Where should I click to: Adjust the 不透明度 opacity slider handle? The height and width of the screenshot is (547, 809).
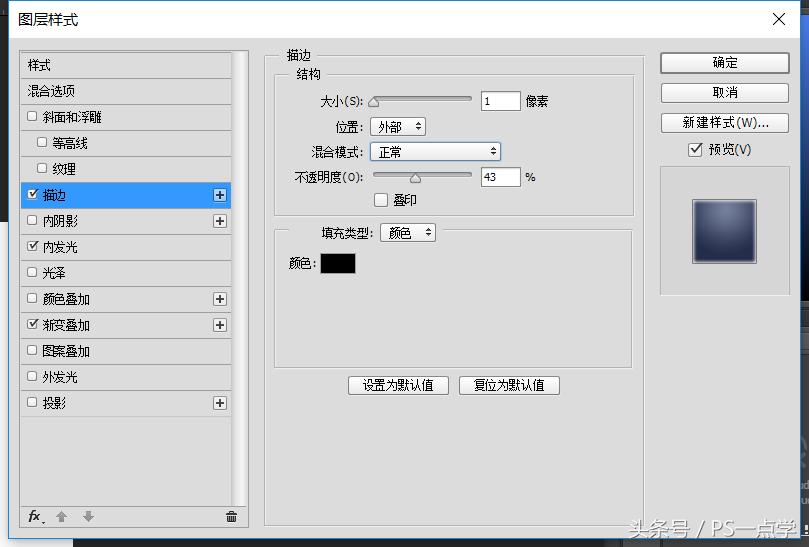click(415, 179)
